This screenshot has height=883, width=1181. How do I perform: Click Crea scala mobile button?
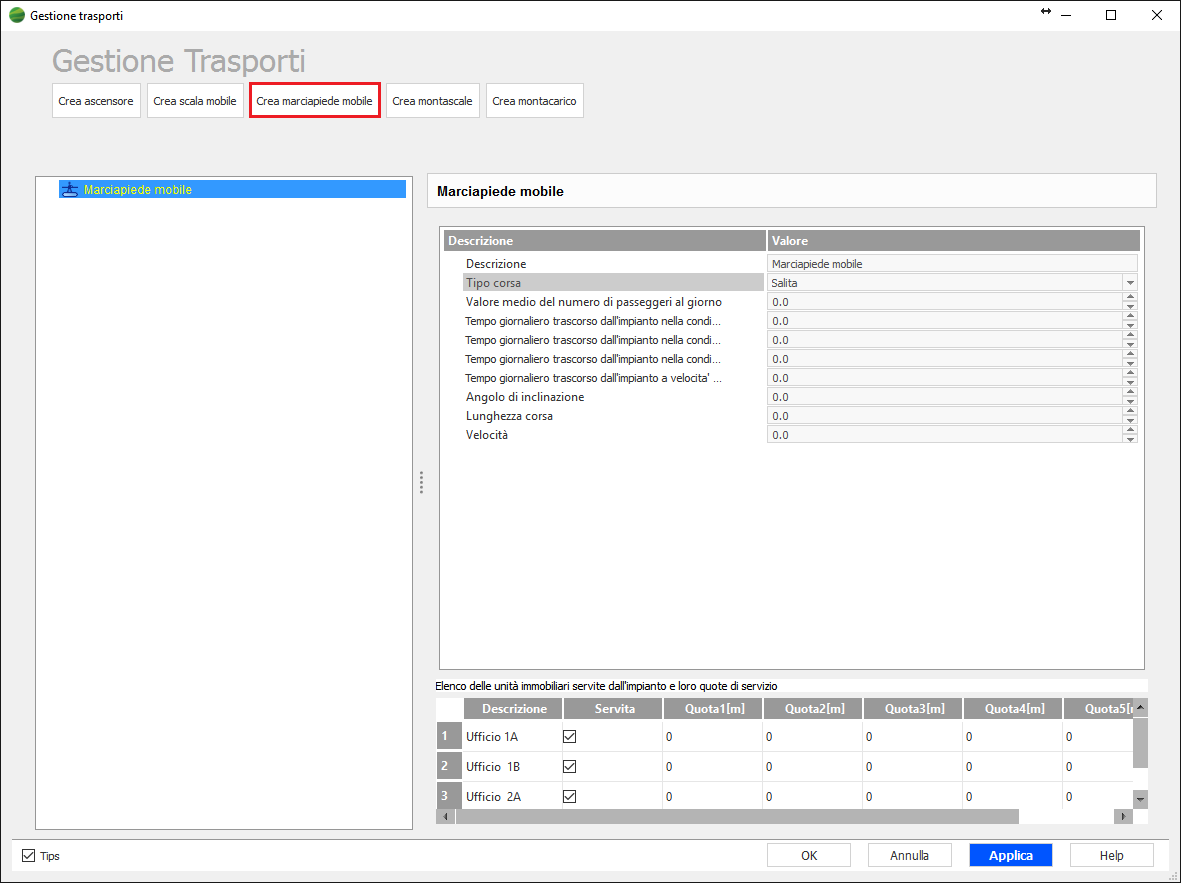click(x=195, y=101)
